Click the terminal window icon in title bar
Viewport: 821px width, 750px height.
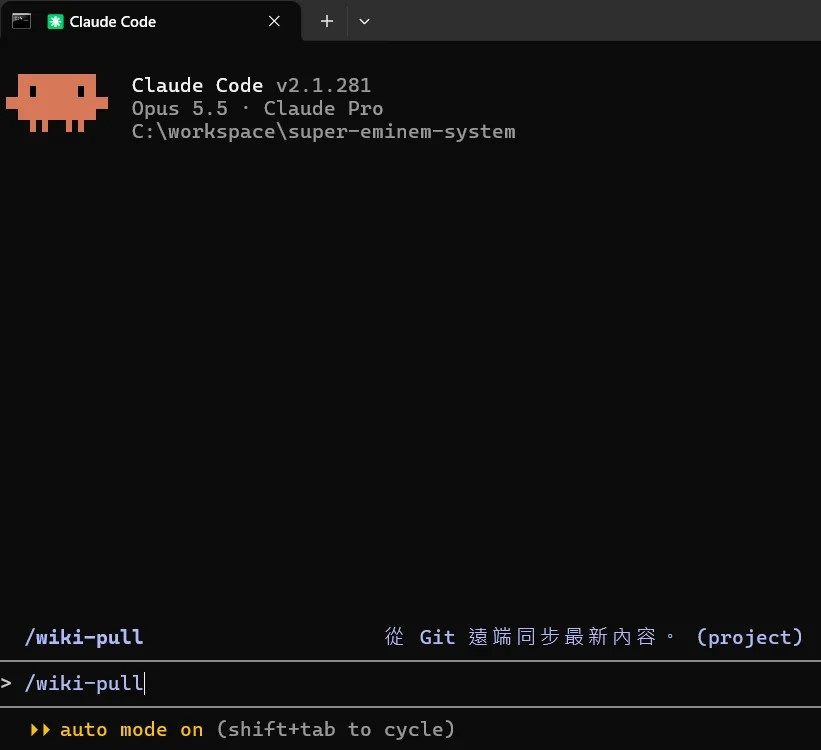tap(21, 21)
